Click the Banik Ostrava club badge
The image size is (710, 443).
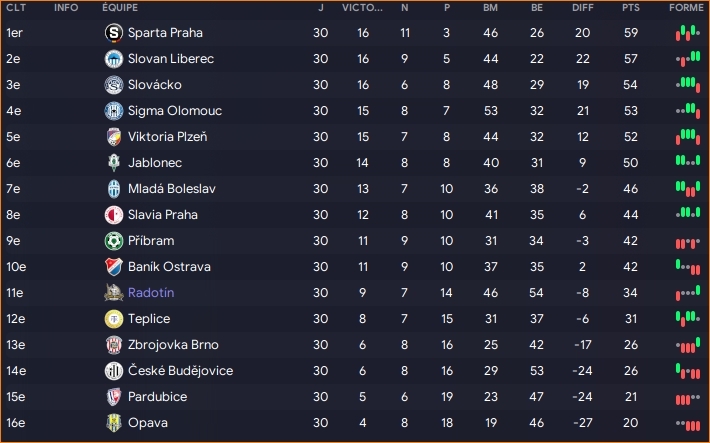113,267
